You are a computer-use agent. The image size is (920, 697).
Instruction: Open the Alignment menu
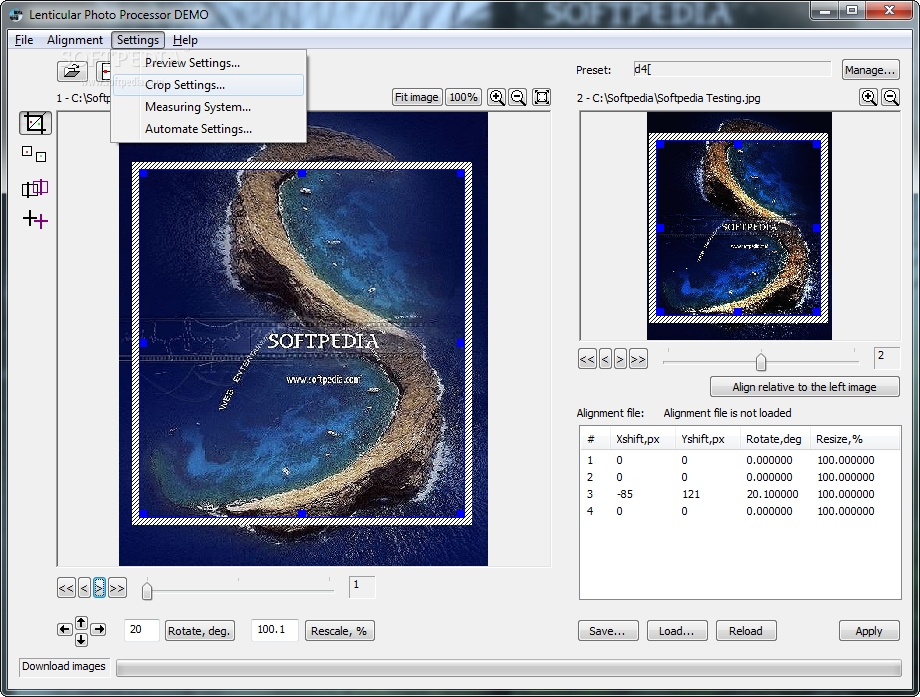click(x=75, y=40)
